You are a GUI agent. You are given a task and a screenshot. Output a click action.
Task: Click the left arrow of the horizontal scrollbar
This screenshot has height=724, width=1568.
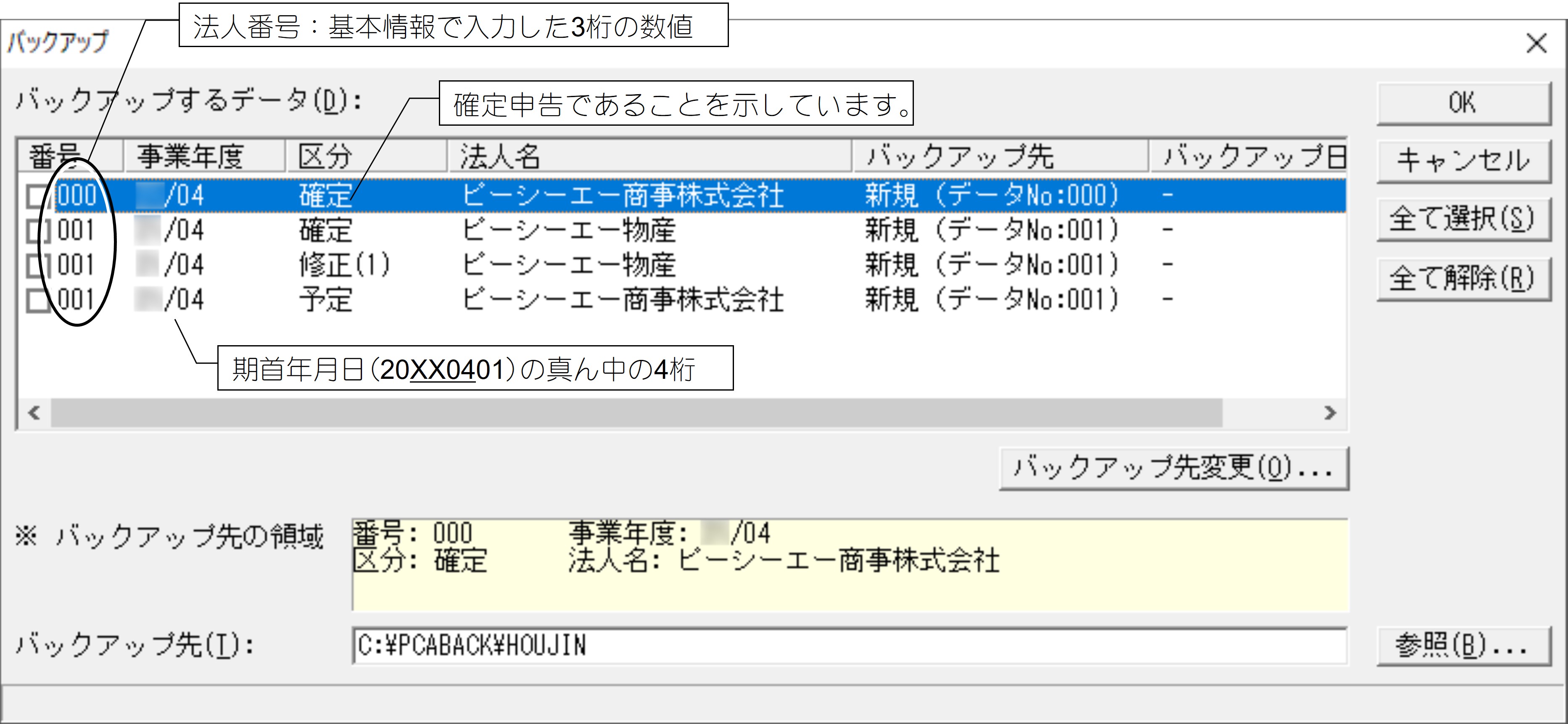pyautogui.click(x=34, y=413)
